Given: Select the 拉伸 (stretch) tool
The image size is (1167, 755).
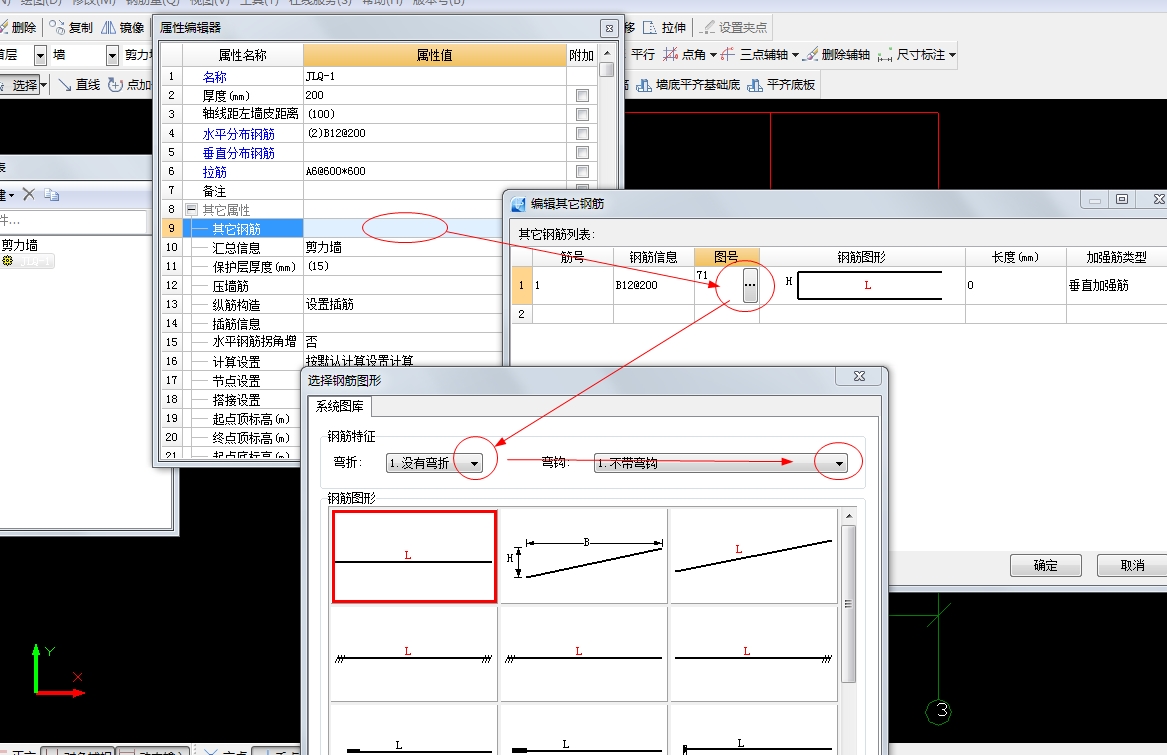Looking at the screenshot, I should click(664, 28).
